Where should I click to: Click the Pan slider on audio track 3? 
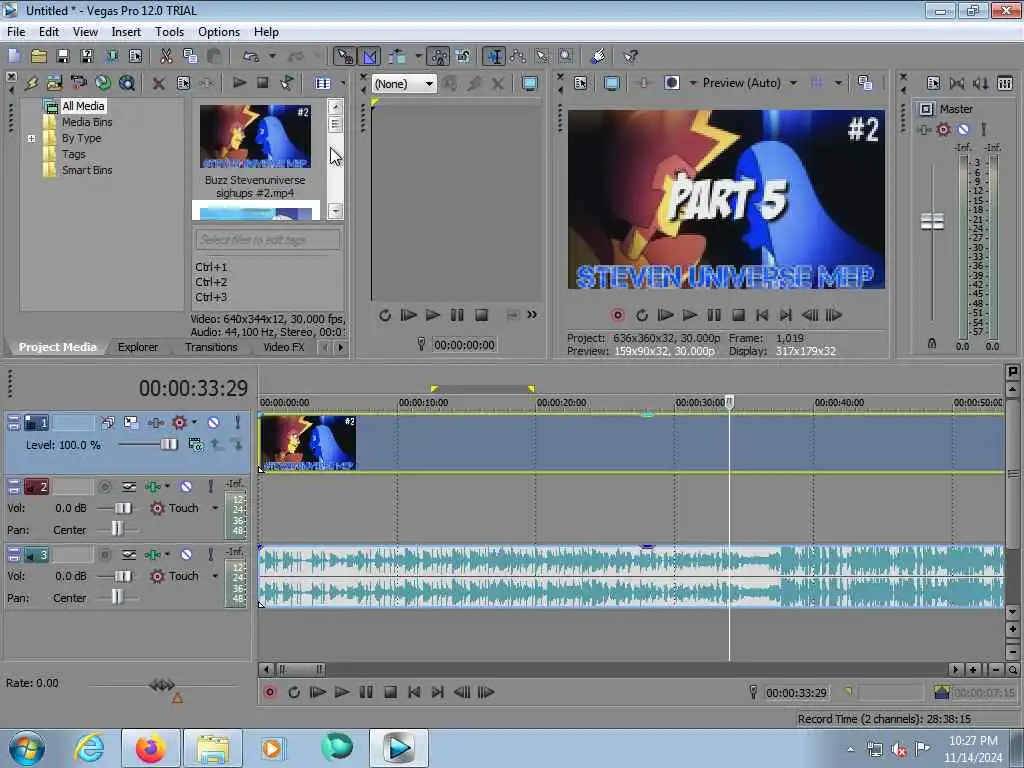click(117, 598)
